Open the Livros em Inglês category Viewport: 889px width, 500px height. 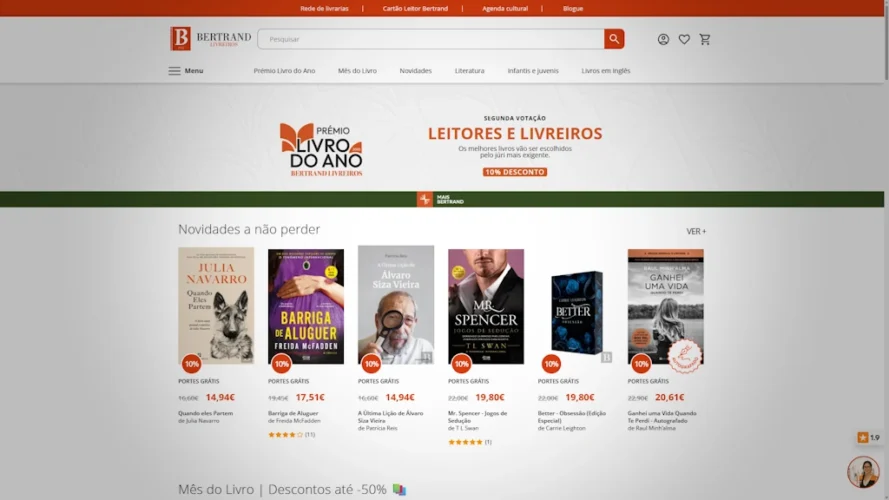click(606, 71)
